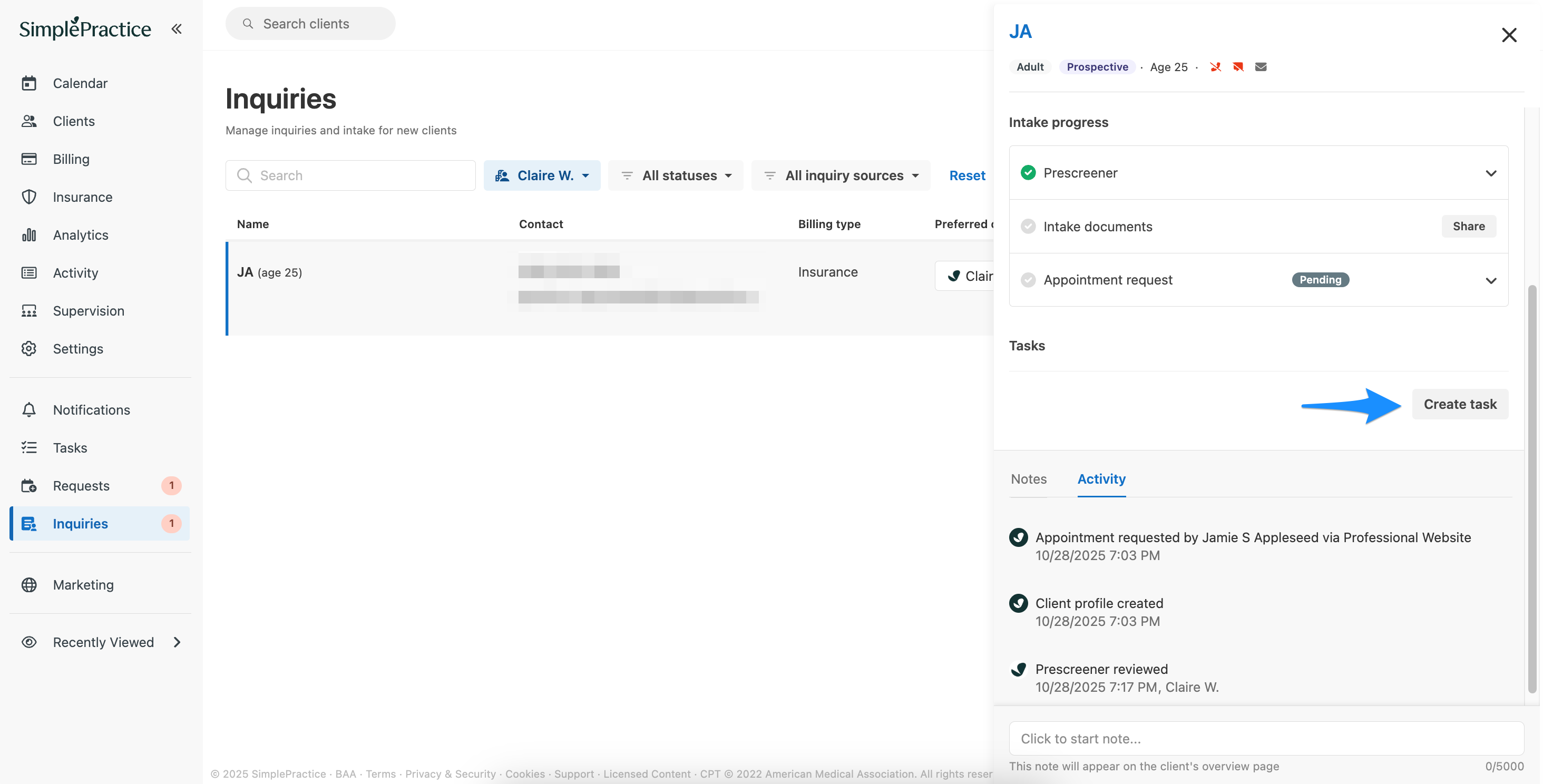Open the Privacy & Security footer link
The height and width of the screenshot is (784, 1543).
click(451, 774)
